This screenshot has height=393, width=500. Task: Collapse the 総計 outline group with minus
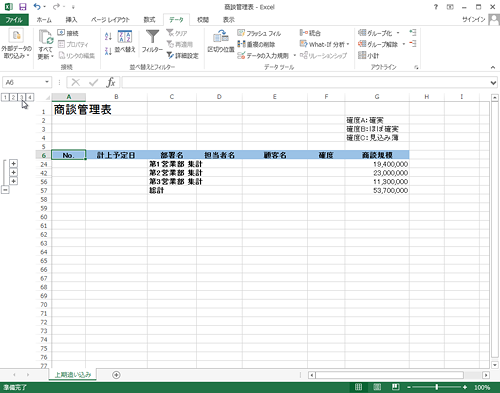coord(5,190)
